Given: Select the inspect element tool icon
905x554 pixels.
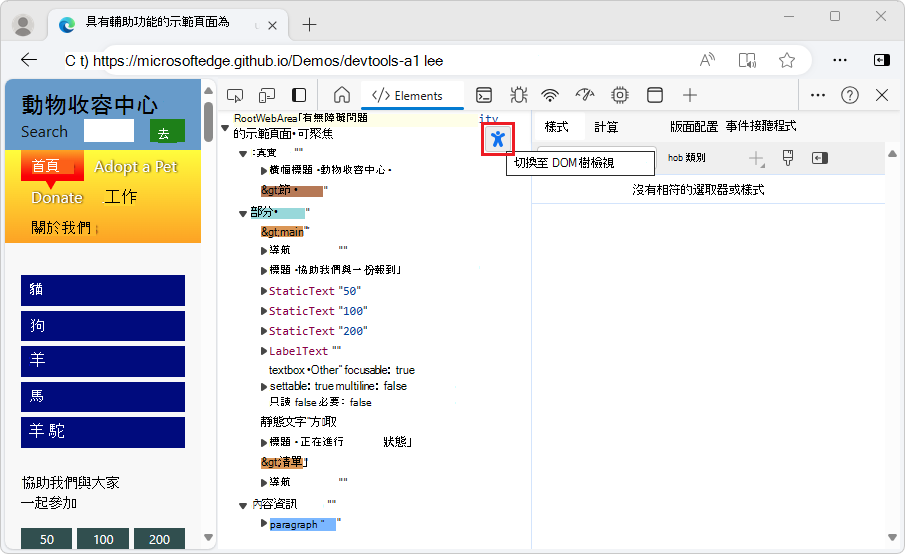Looking at the screenshot, I should (x=235, y=95).
